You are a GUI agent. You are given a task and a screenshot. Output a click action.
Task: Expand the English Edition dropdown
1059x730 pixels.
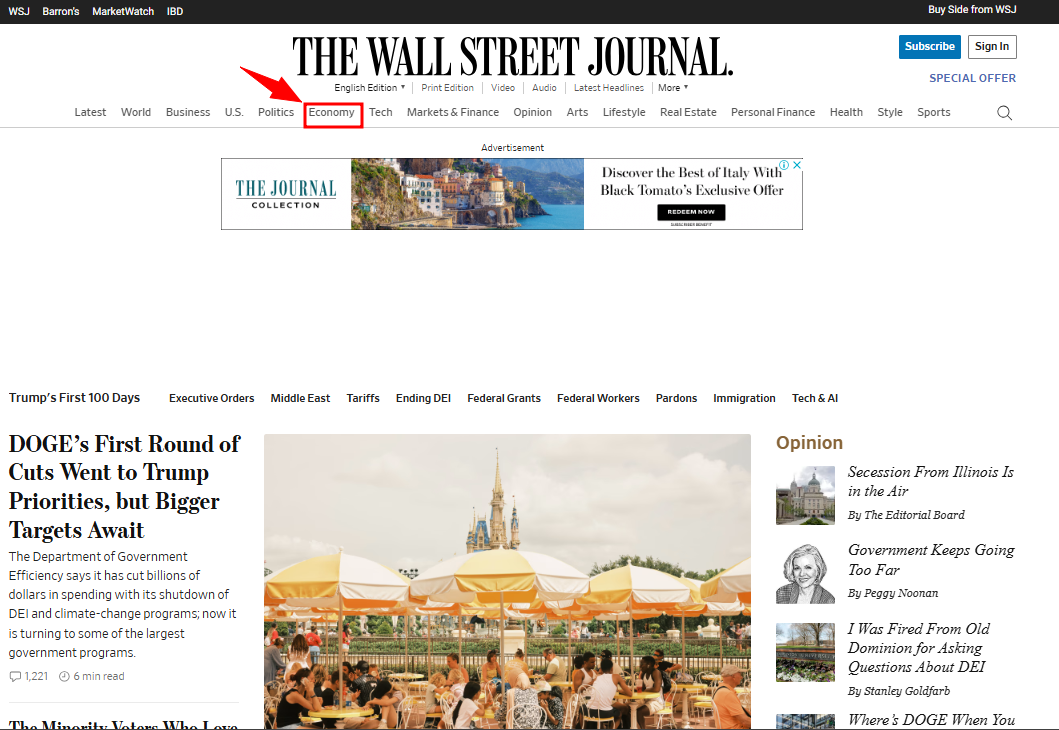pos(370,88)
